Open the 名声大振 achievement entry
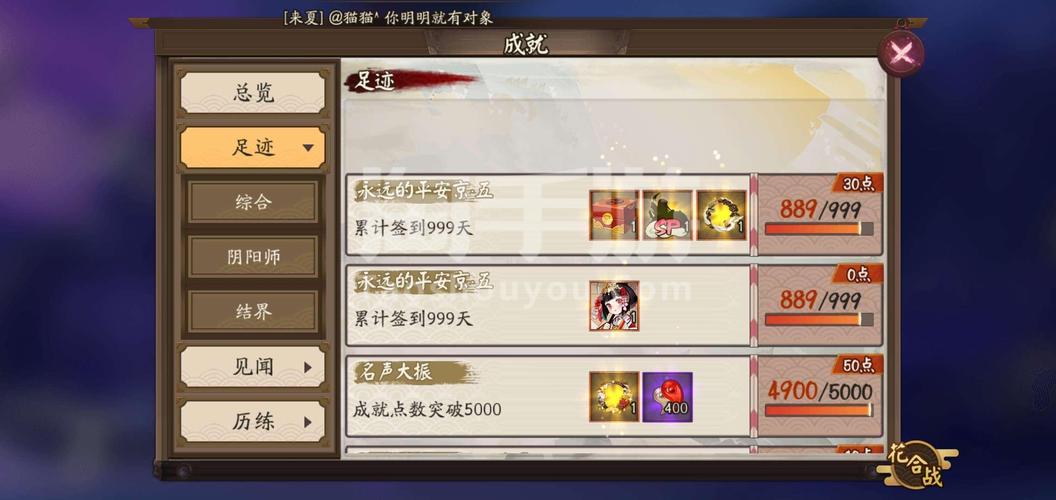Image resolution: width=1056 pixels, height=500 pixels. (548, 396)
